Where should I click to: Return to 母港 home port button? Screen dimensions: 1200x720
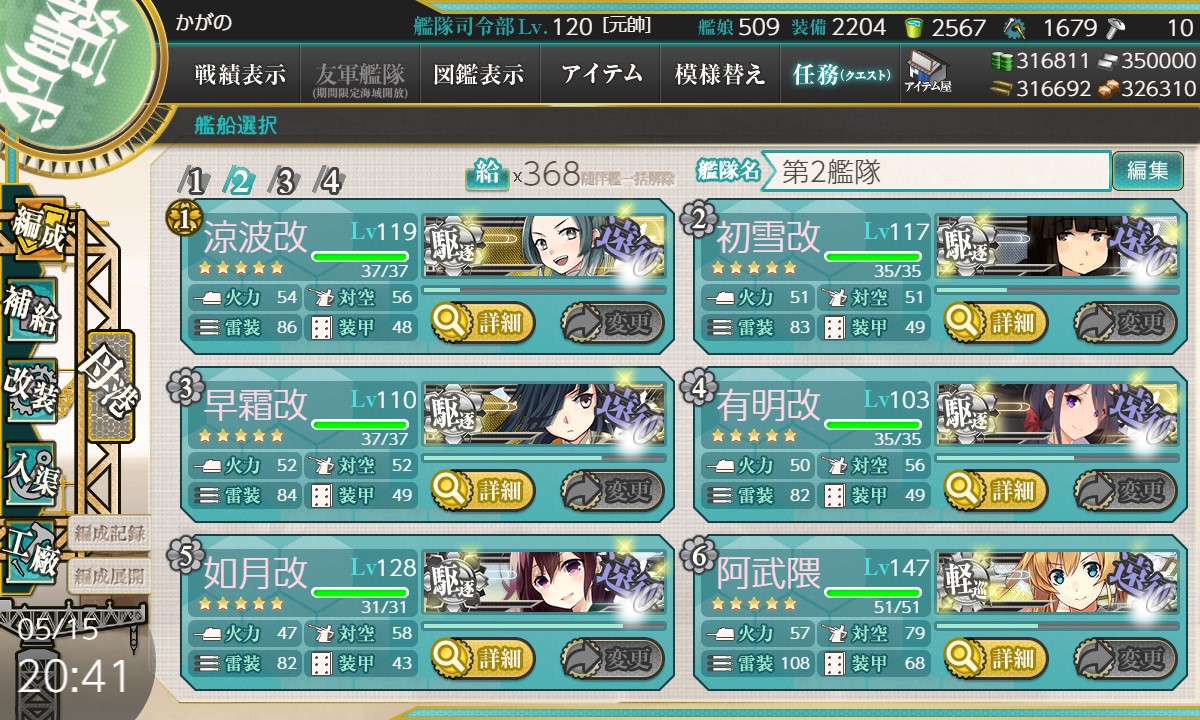click(110, 387)
